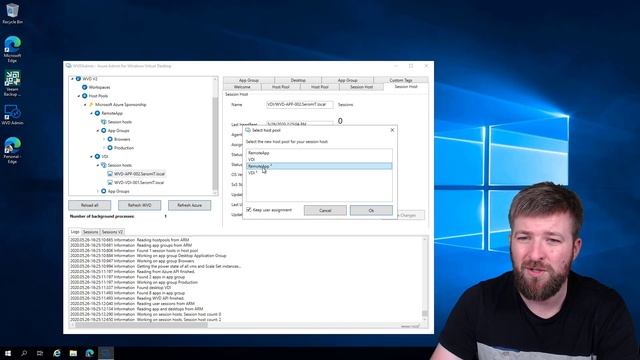Switch to the Desktop tab
640x360 pixels.
[x=298, y=80]
